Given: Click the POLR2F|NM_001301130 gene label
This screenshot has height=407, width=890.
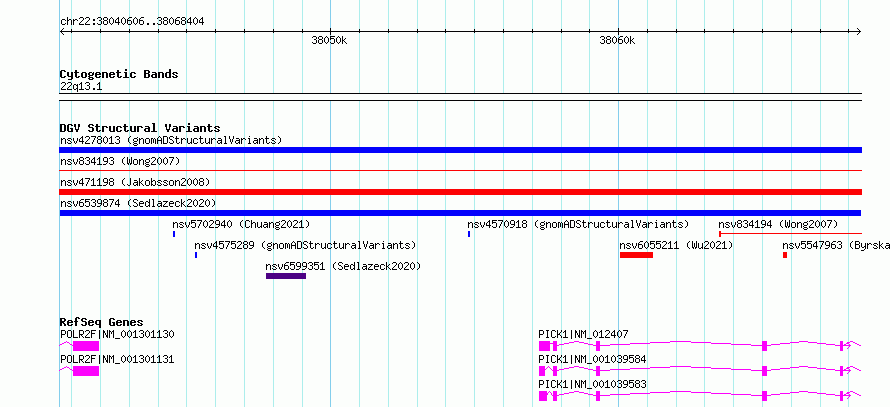Looking at the screenshot, I should click(117, 334).
